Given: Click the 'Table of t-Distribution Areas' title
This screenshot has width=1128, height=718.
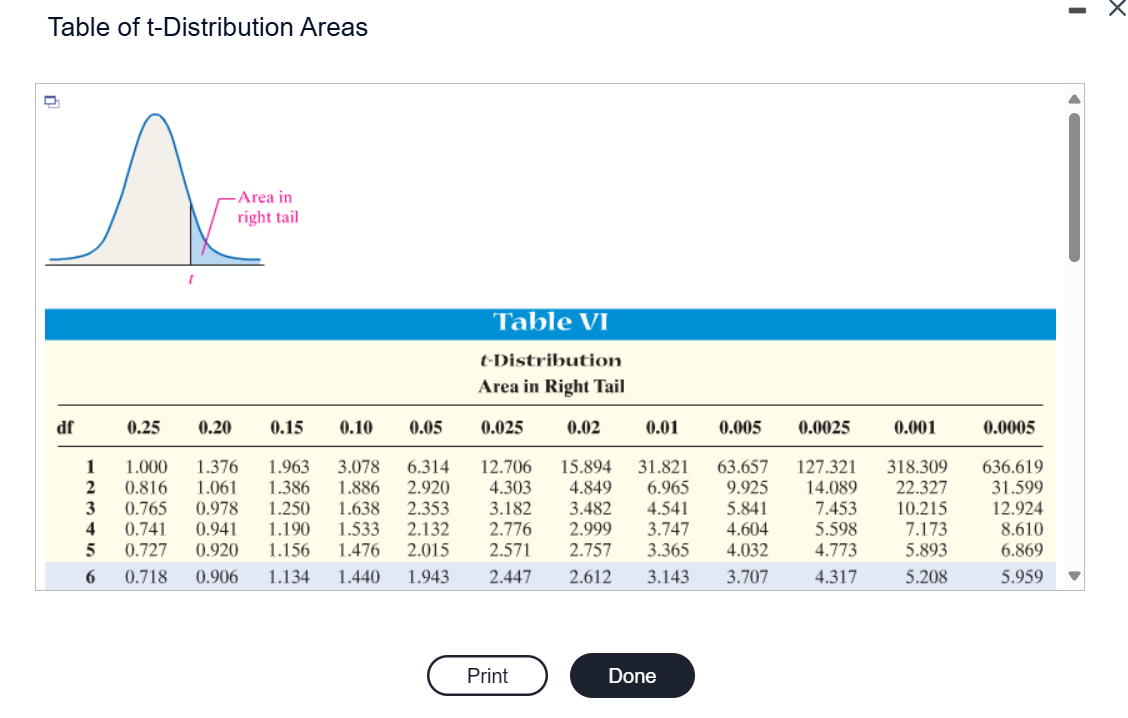Looking at the screenshot, I should click(208, 27).
